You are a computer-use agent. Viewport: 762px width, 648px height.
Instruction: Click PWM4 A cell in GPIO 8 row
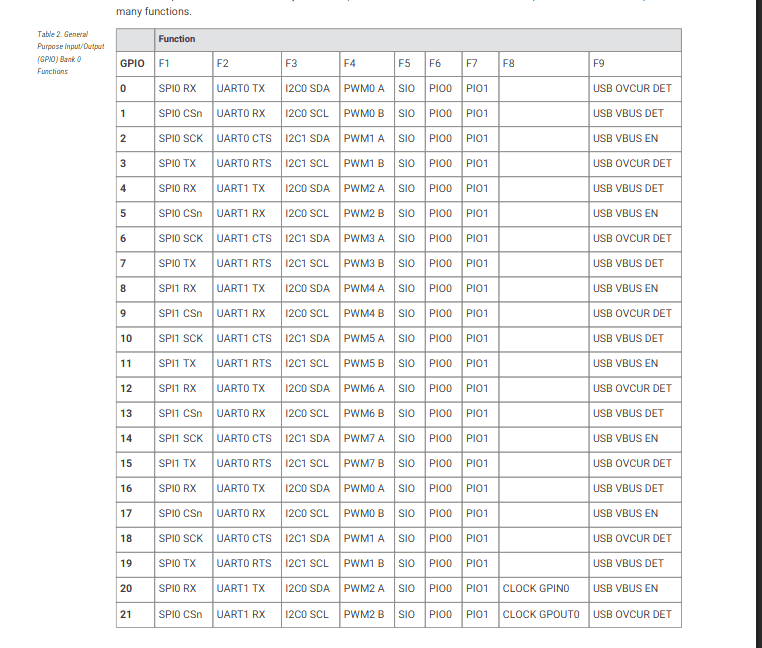click(x=364, y=288)
